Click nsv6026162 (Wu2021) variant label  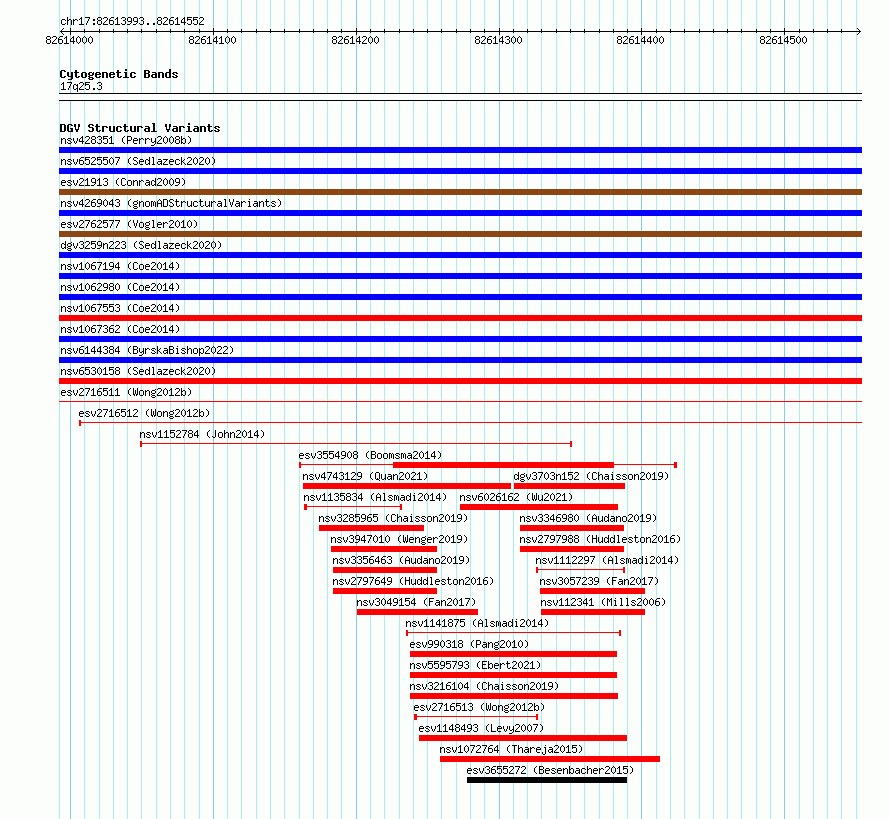[516, 497]
